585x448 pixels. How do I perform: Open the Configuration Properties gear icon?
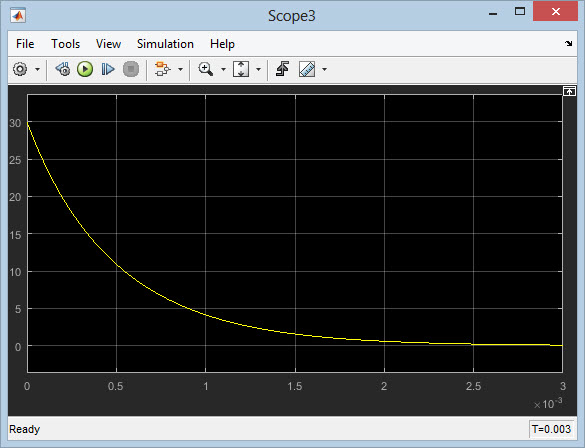20,69
